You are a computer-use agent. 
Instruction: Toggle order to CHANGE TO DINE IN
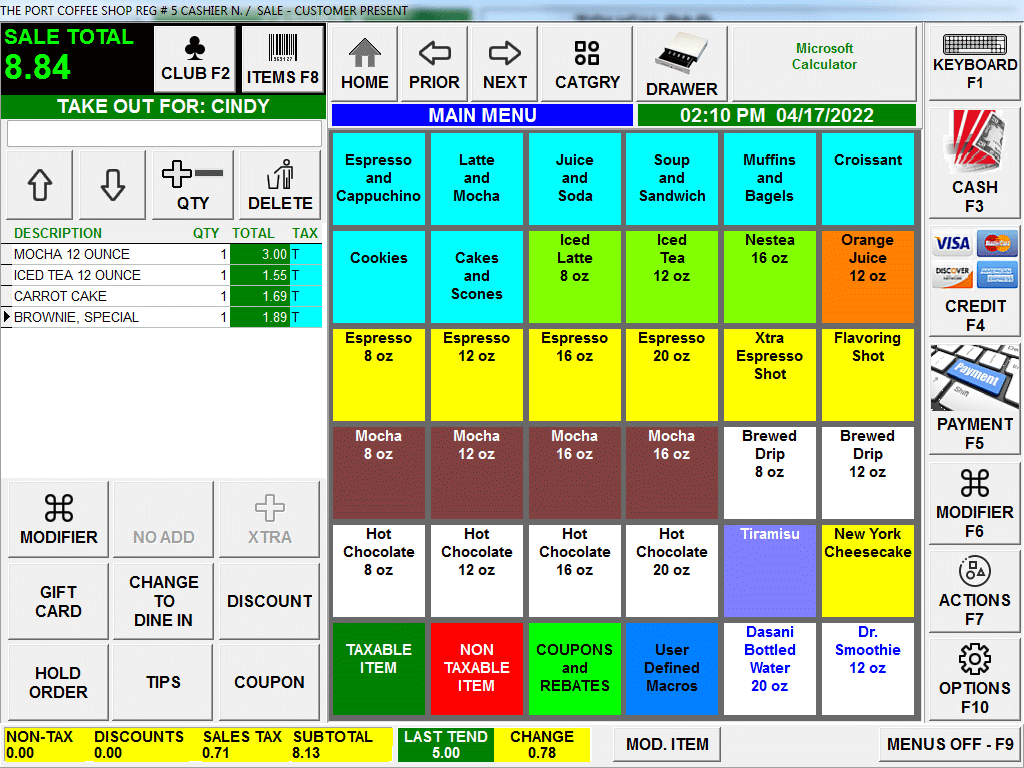164,601
